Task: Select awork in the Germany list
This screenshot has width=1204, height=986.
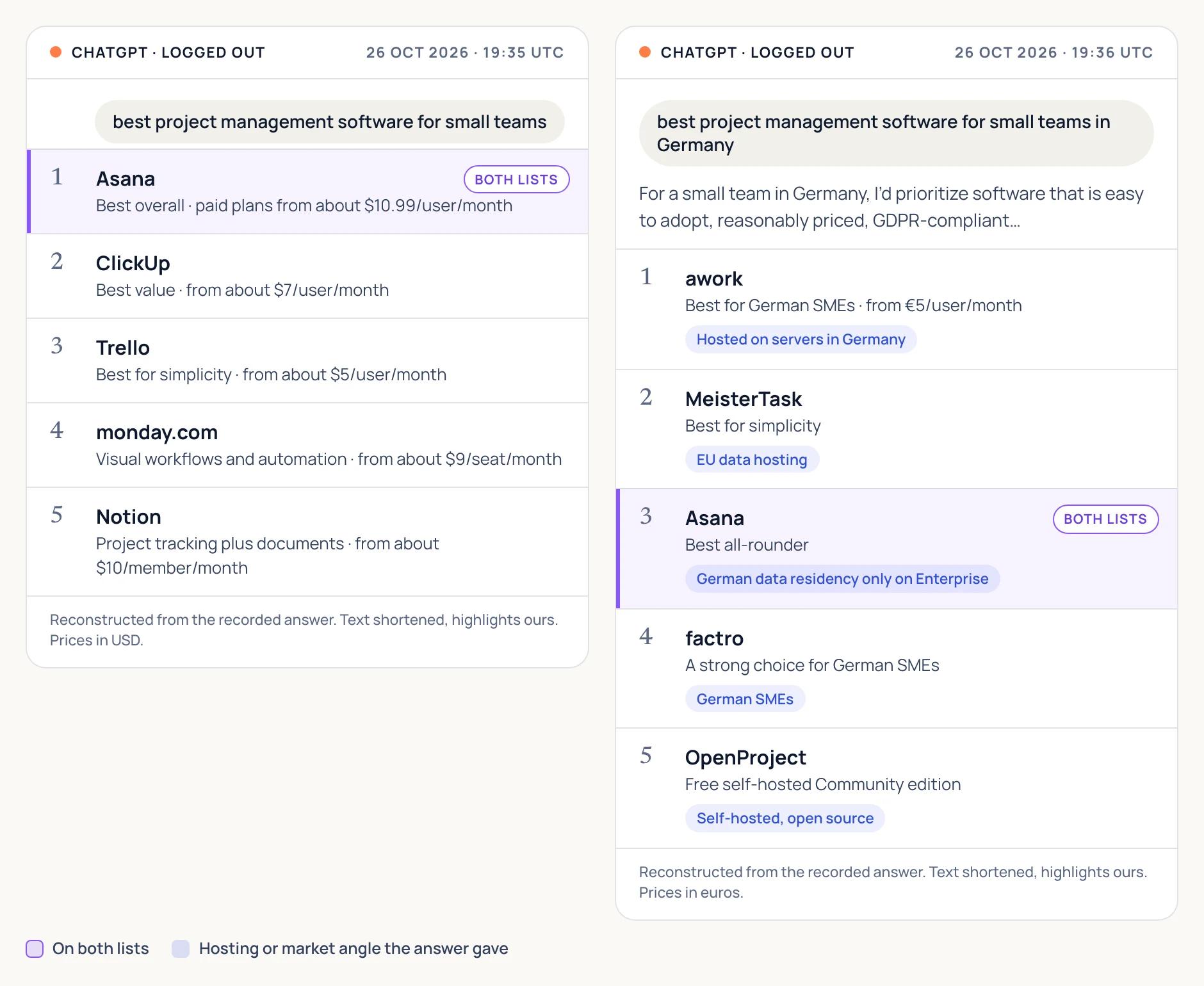Action: click(897, 309)
